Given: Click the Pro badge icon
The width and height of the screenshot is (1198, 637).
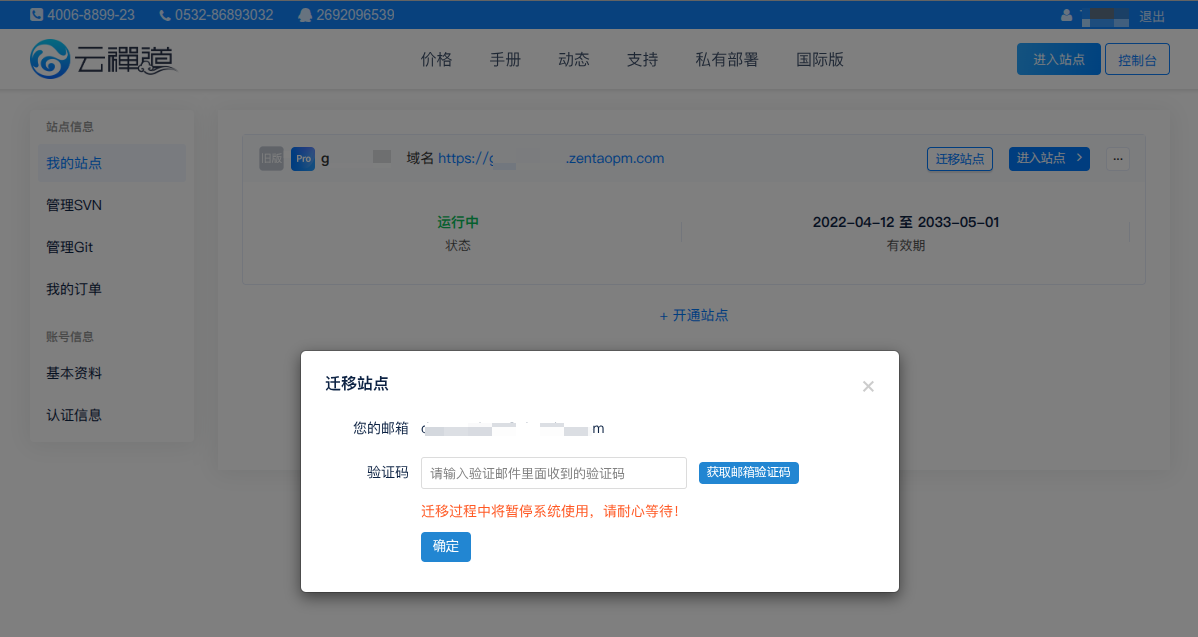Looking at the screenshot, I should point(303,158).
